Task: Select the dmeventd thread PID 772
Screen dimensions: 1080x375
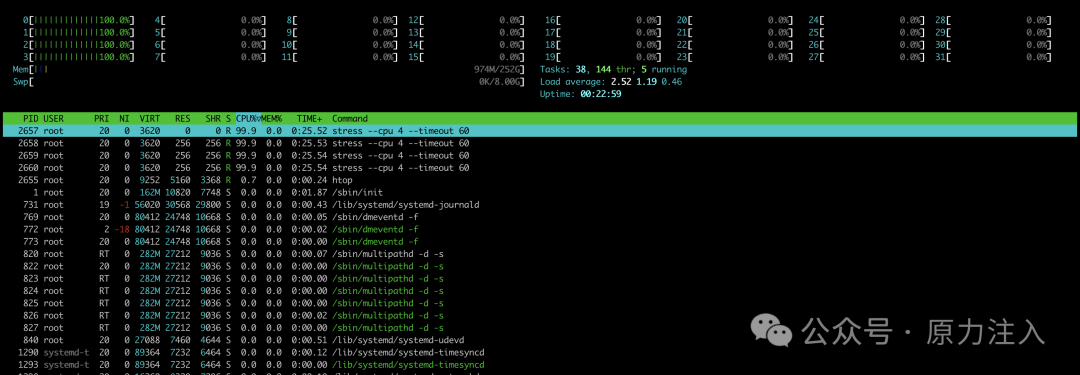Action: click(x=539, y=230)
